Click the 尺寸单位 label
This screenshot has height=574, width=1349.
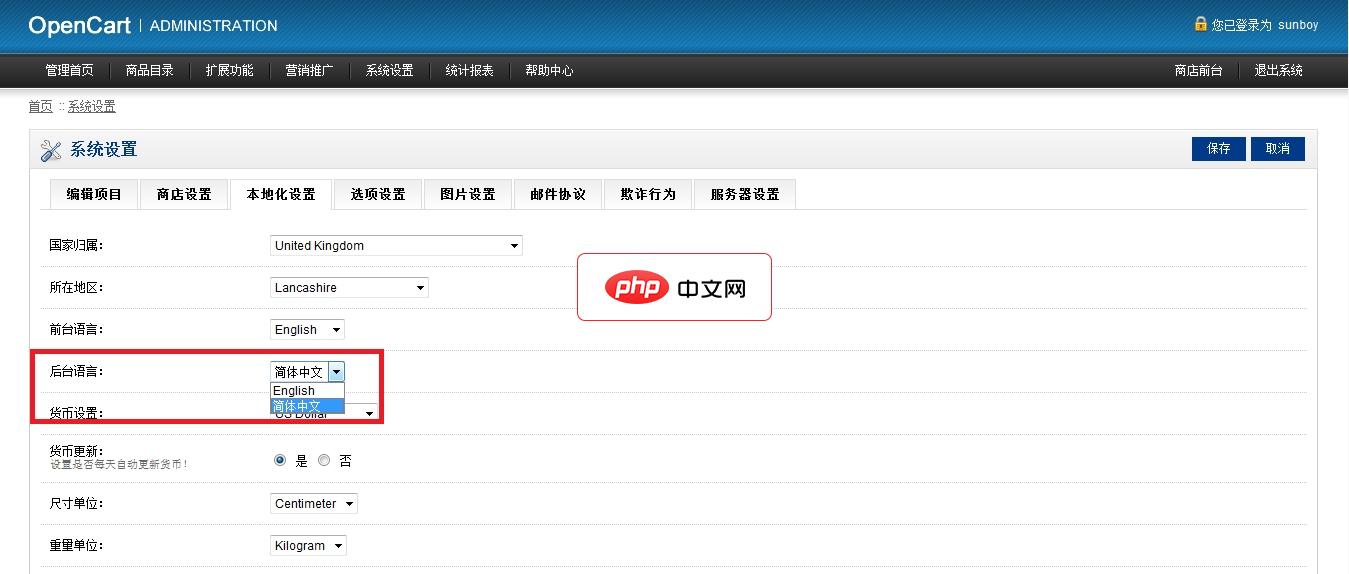(77, 503)
